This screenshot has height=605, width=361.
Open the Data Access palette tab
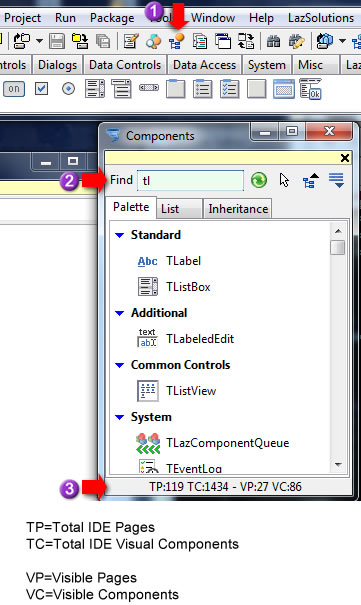204,65
